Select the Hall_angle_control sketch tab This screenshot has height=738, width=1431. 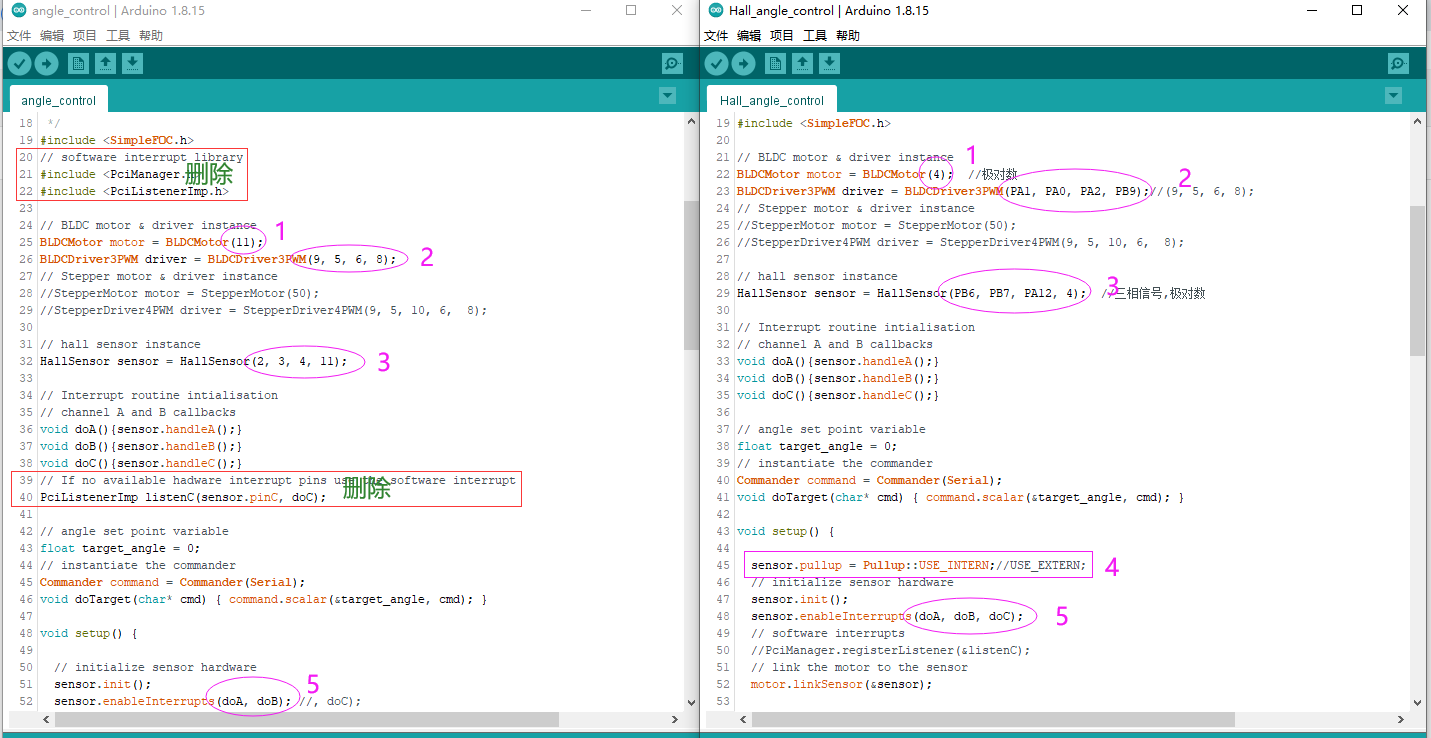pyautogui.click(x=771, y=99)
